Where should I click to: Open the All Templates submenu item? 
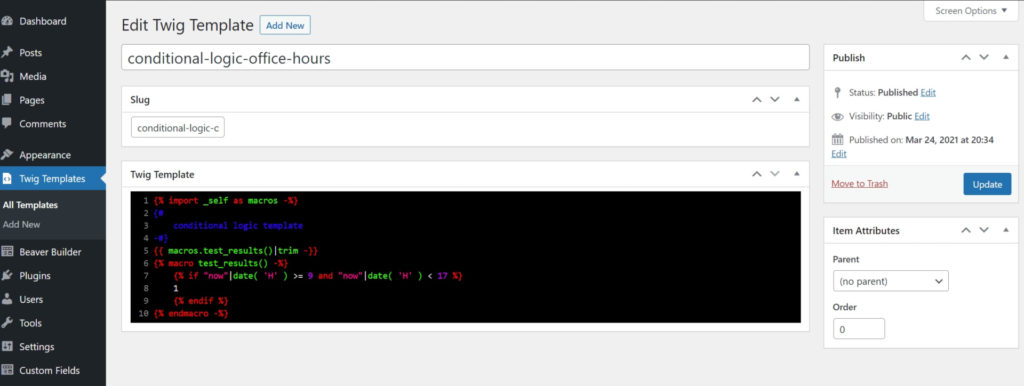(x=30, y=205)
